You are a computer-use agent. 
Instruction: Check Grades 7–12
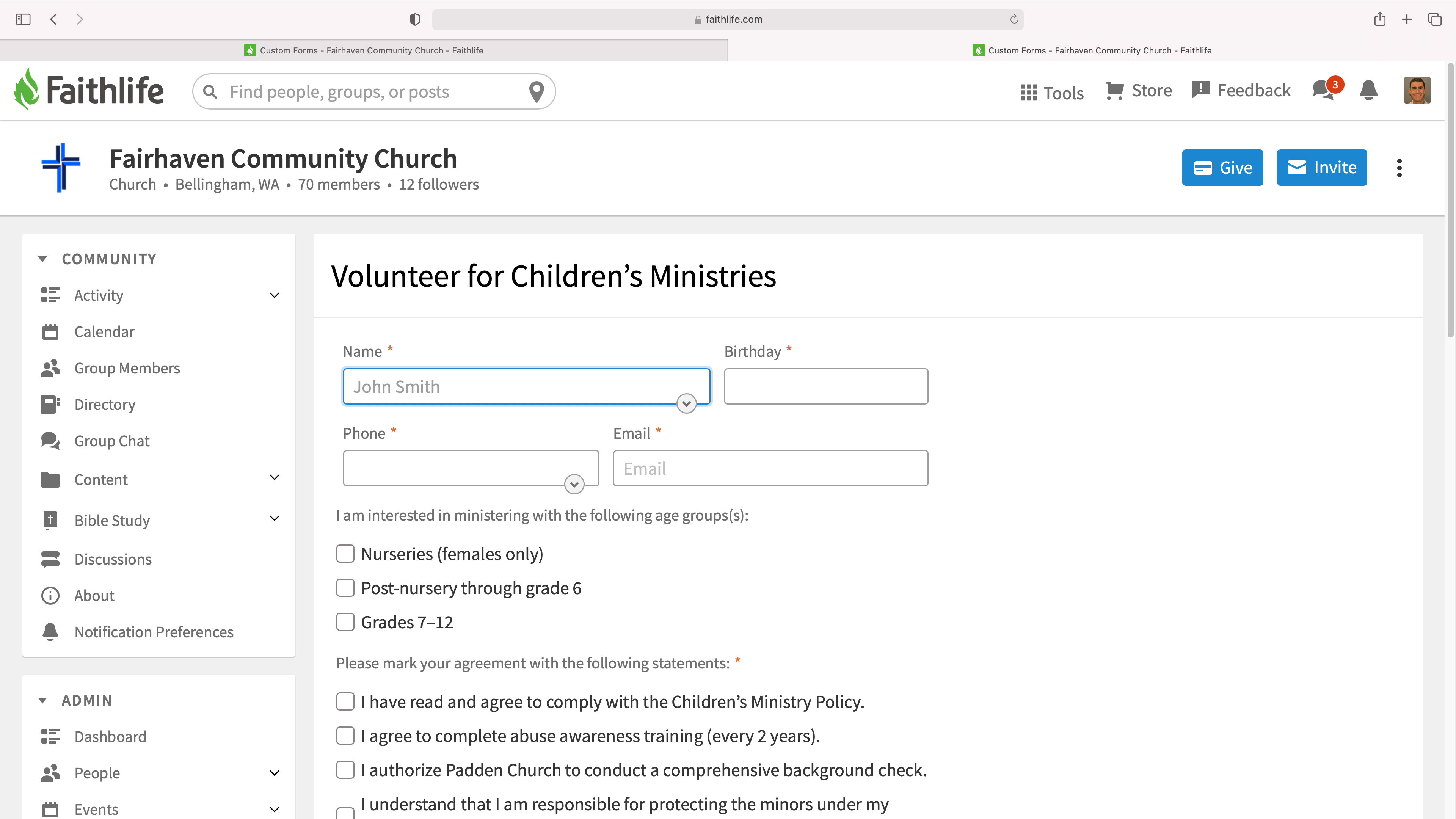(x=345, y=622)
